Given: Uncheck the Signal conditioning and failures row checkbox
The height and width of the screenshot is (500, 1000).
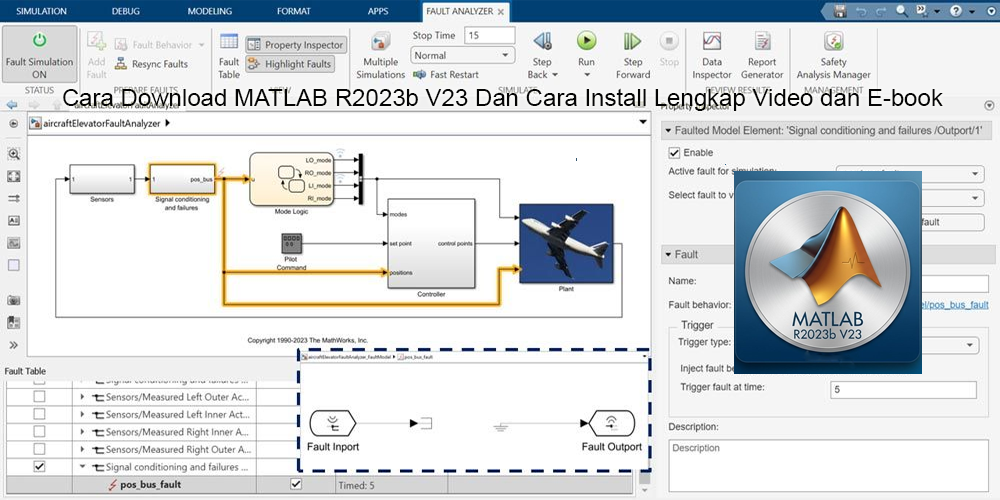Looking at the screenshot, I should pyautogui.click(x=40, y=467).
